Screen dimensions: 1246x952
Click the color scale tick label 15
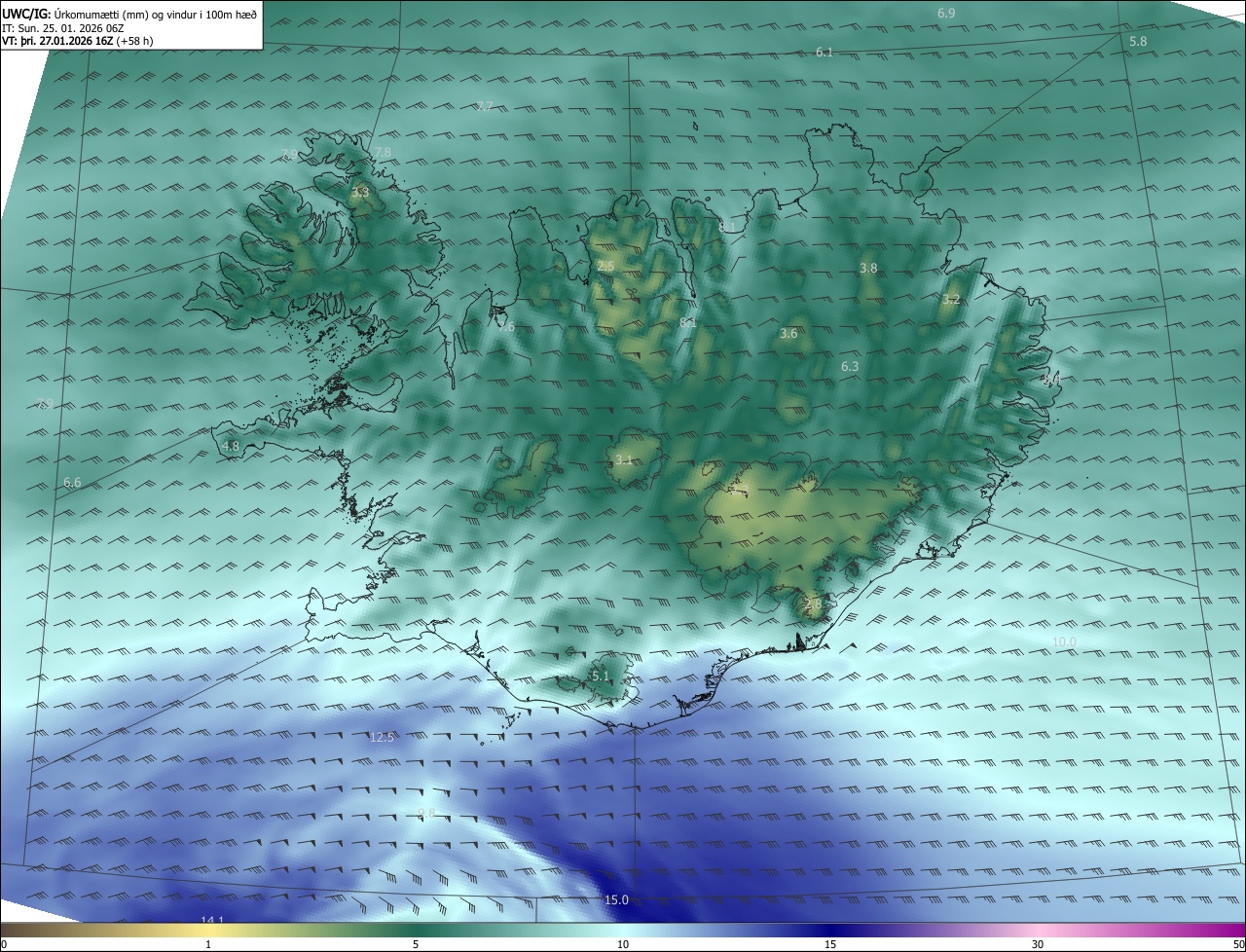(830, 944)
